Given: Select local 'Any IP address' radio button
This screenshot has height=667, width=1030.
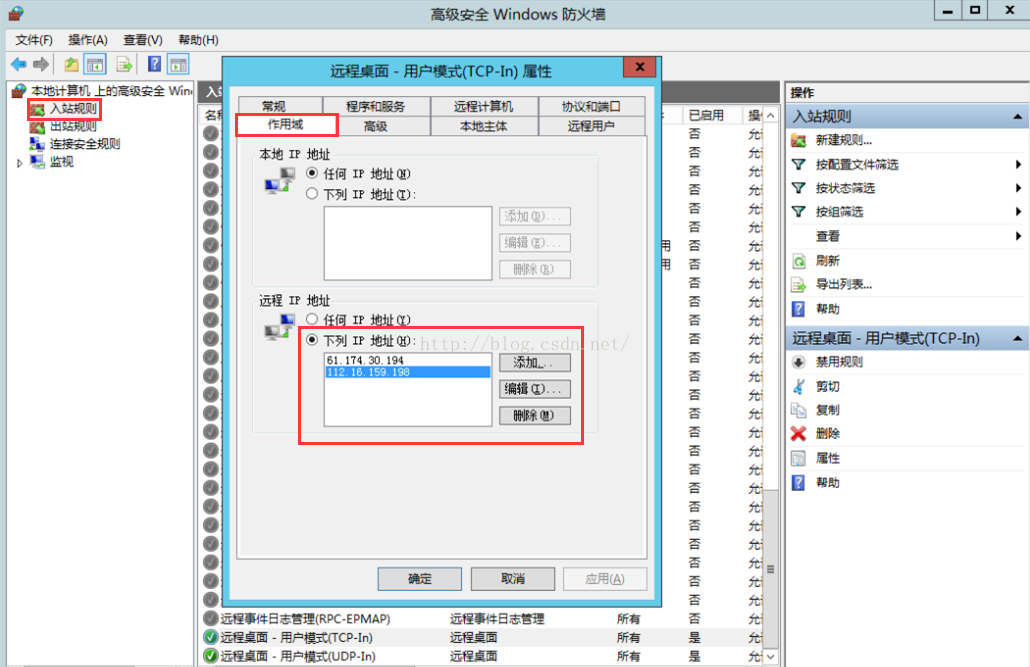Looking at the screenshot, I should pyautogui.click(x=312, y=173).
